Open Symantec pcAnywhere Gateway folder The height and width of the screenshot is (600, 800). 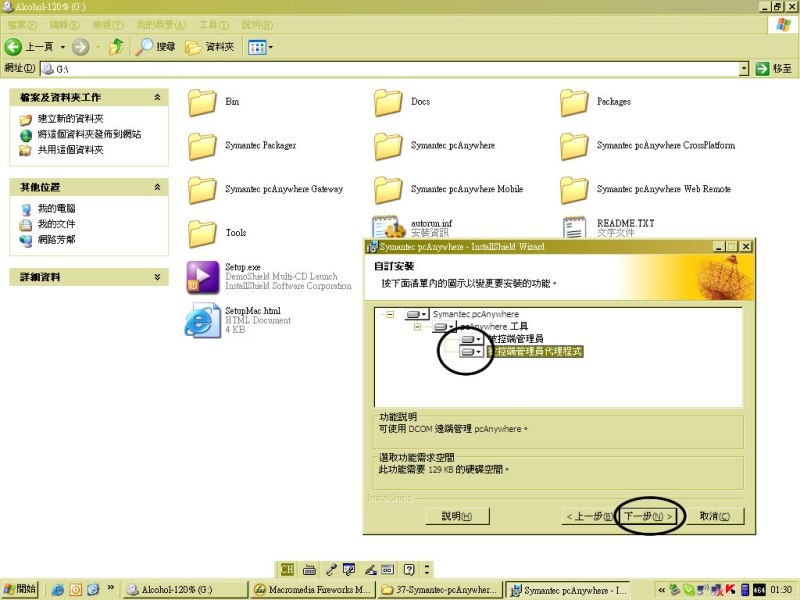203,190
